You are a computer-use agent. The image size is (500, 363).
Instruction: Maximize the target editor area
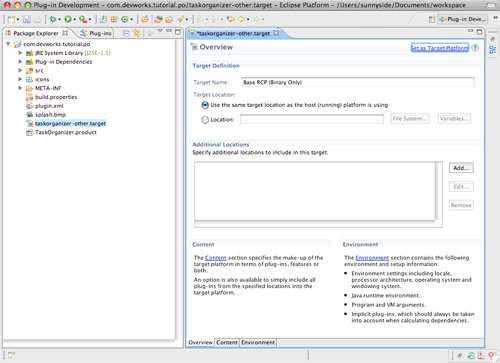(x=479, y=32)
